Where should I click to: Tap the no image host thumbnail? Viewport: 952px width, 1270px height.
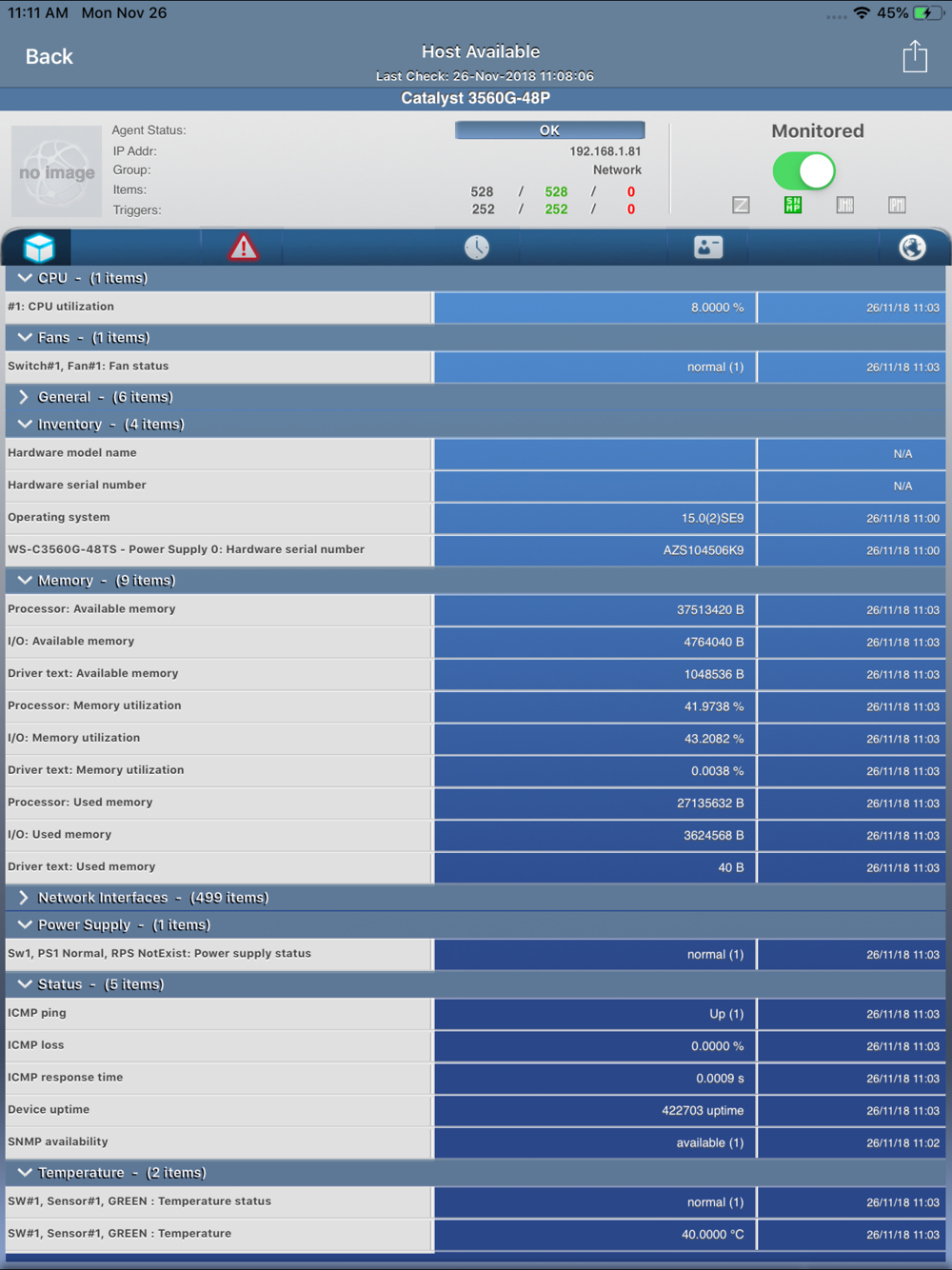56,171
